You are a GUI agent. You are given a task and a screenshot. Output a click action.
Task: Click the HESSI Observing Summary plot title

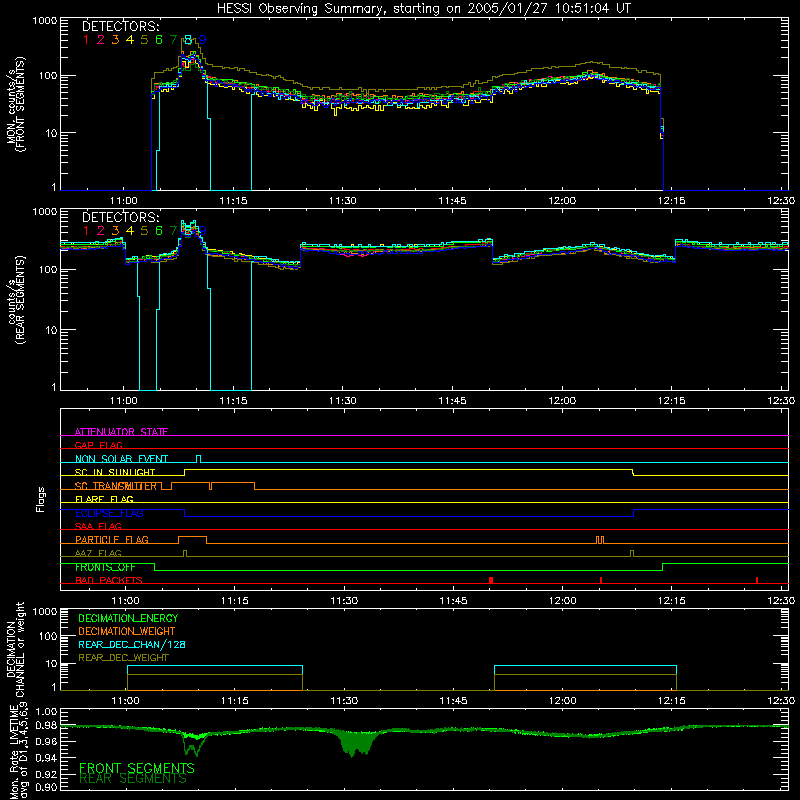423,8
